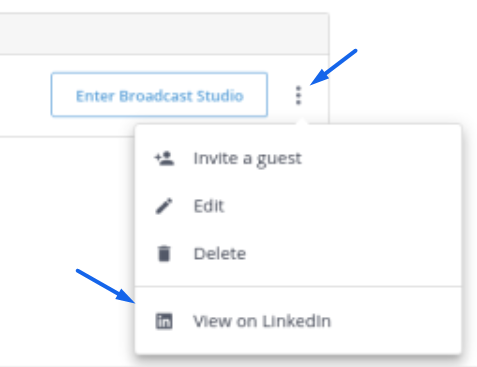Choose the Edit text in the dropdown
The height and width of the screenshot is (367, 477).
[x=209, y=206]
